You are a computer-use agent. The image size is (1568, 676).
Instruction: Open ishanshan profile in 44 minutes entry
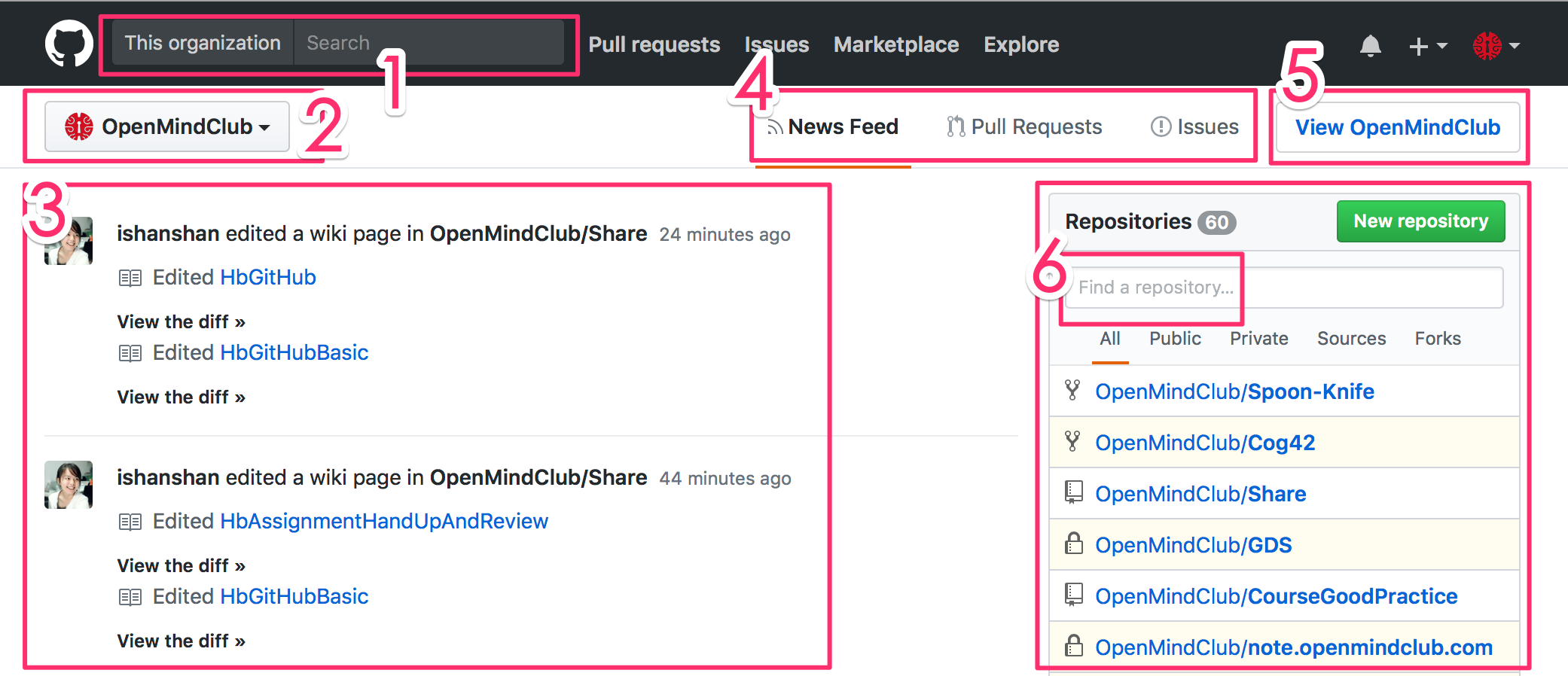[168, 478]
